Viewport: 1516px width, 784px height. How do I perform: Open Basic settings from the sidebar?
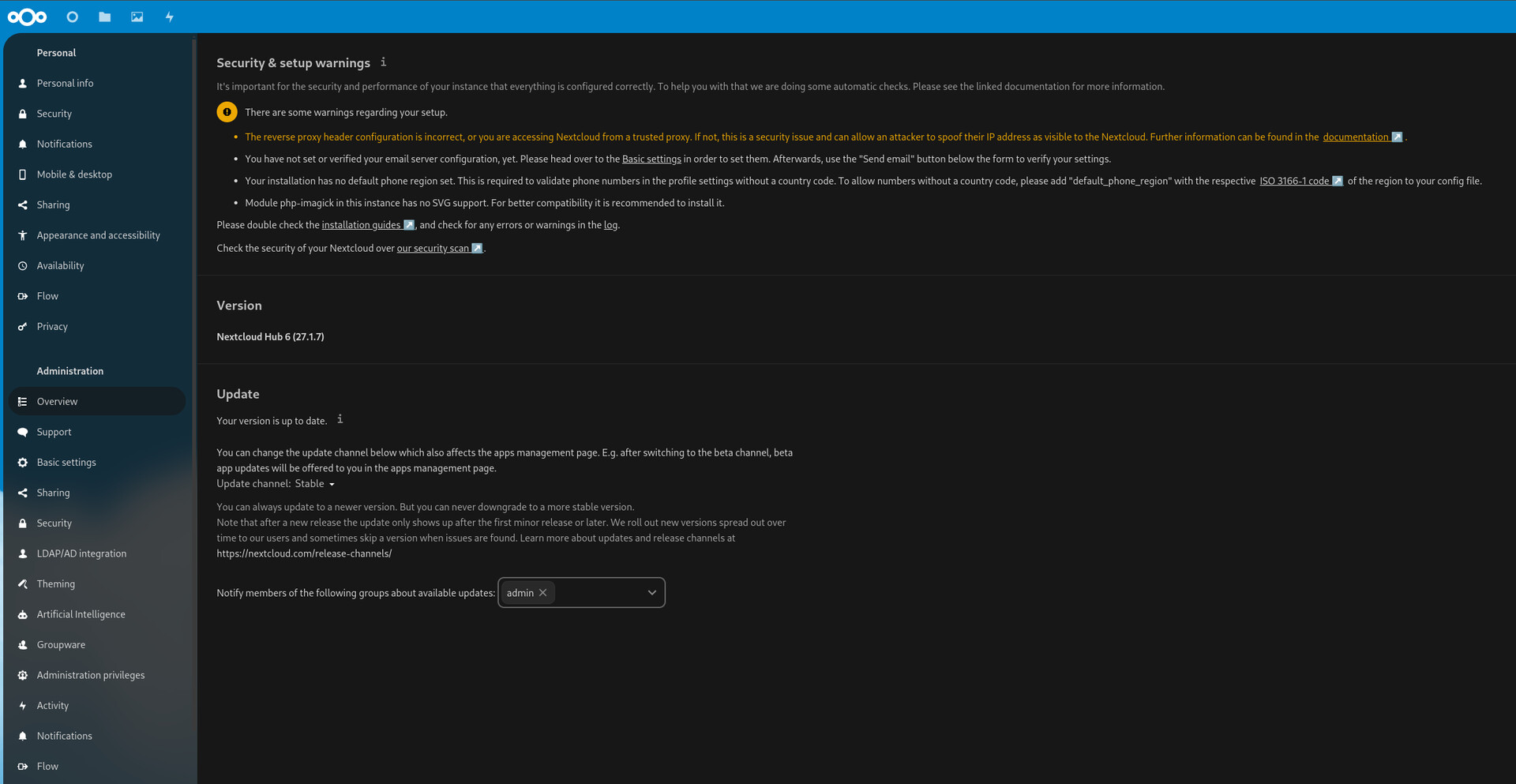tap(66, 462)
